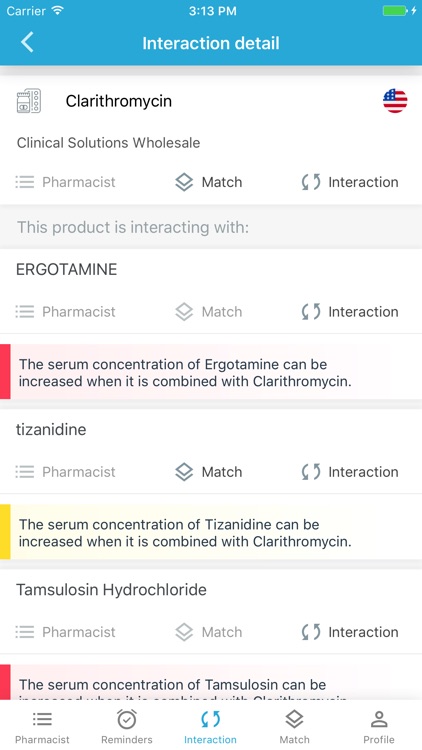Tap Interaction button under tizanidine
The image size is (422, 750).
click(x=350, y=472)
